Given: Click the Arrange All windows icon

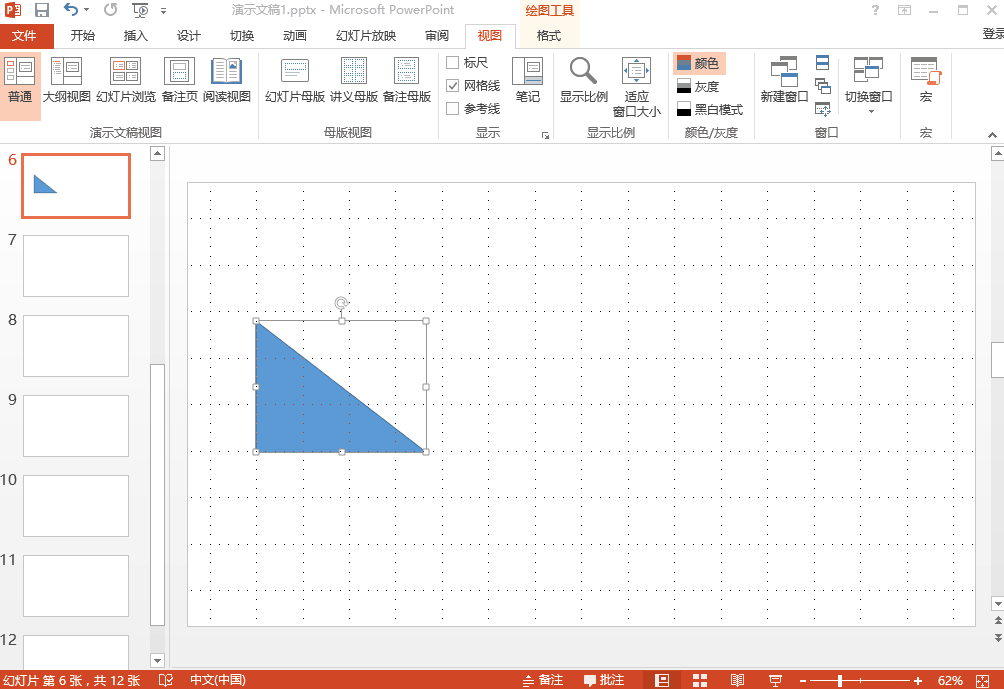Looking at the screenshot, I should (x=823, y=63).
